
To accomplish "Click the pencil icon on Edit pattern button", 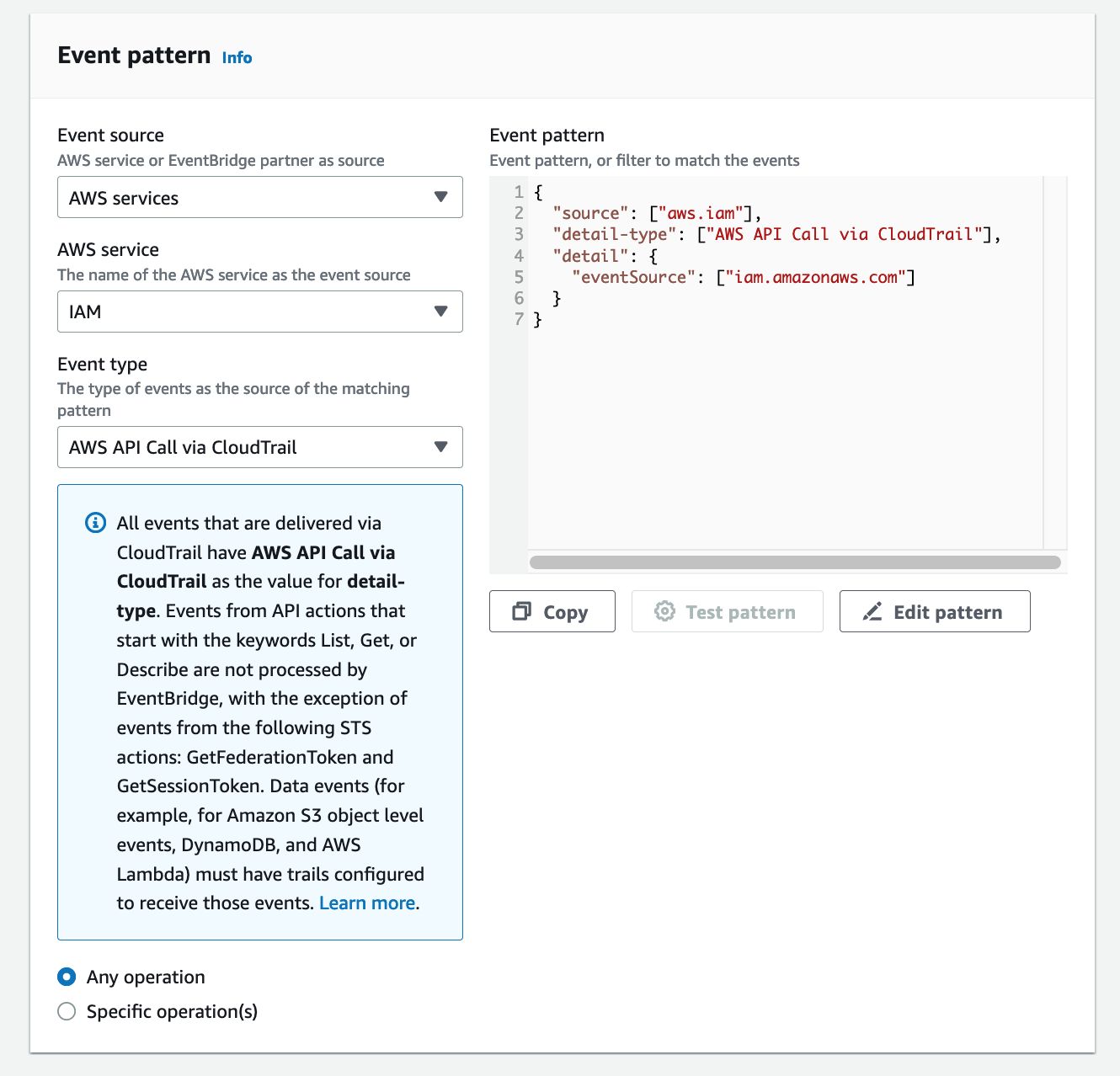I will coord(872,611).
